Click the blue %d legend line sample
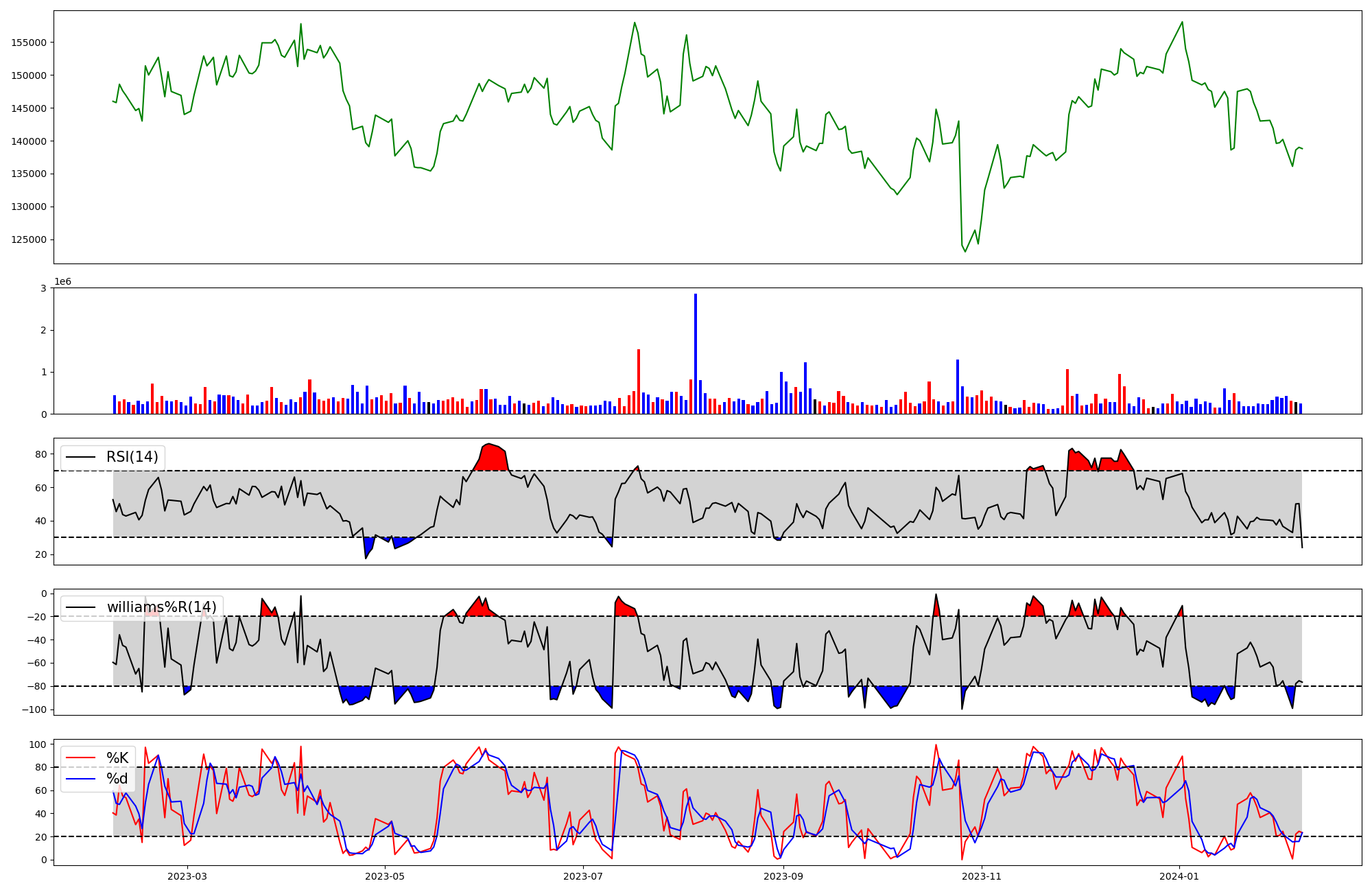 81,779
